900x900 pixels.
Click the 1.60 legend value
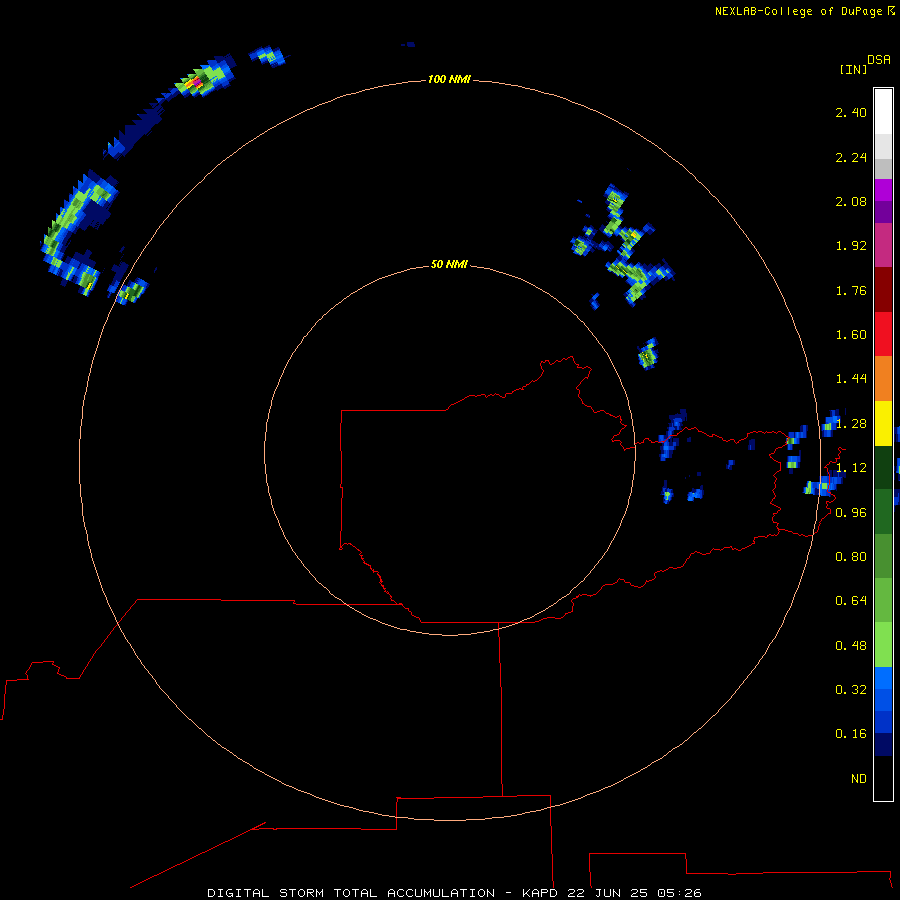pos(851,335)
